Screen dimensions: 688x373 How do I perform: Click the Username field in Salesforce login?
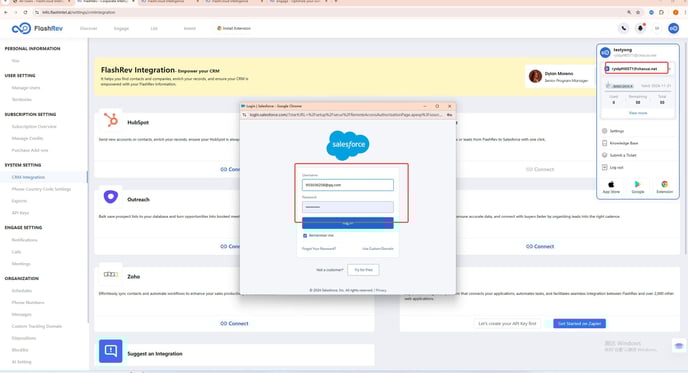(348, 185)
